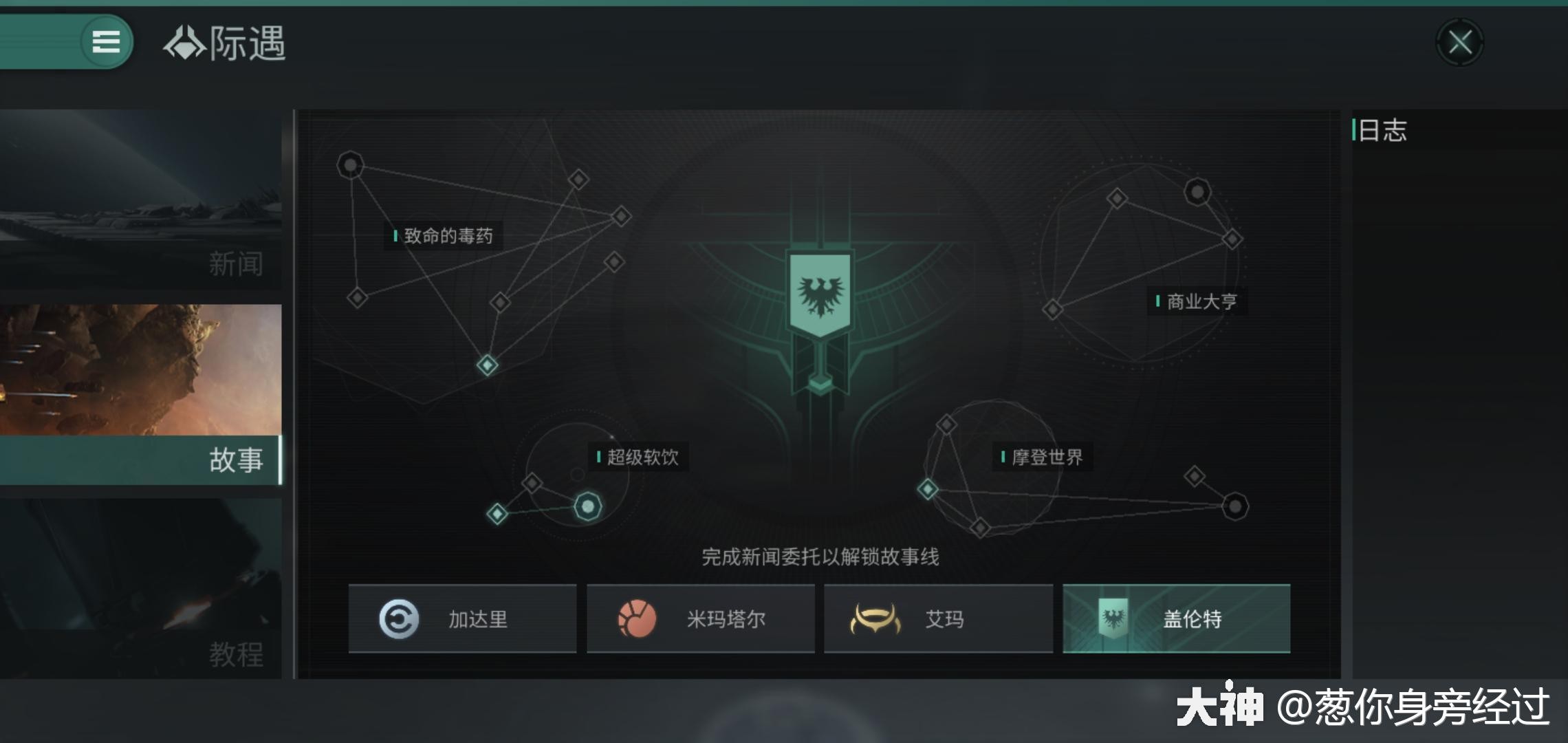Choose the 艾玛 faction button

[x=938, y=618]
